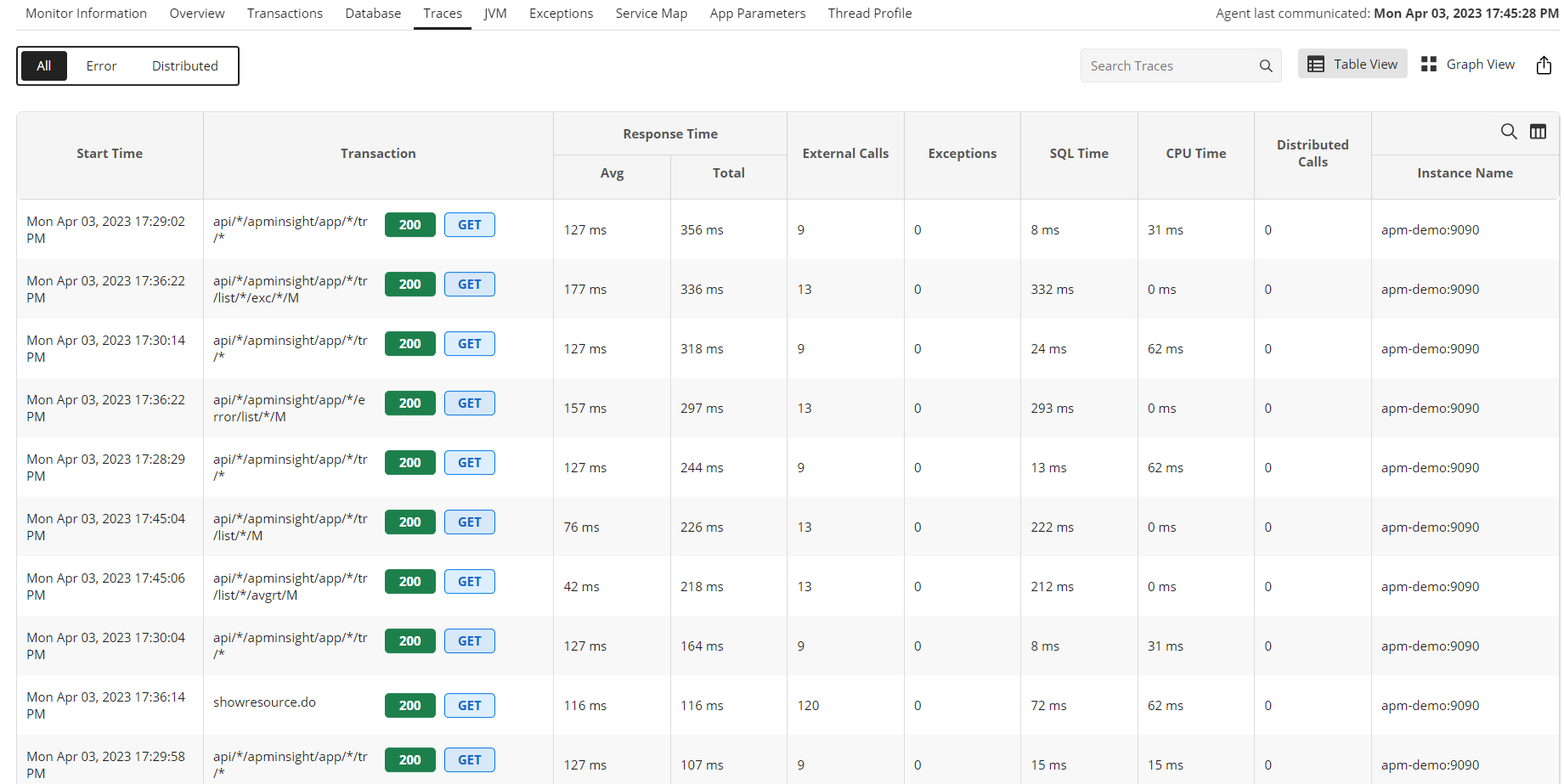1564x784 pixels.
Task: Open the Traces tab
Action: point(442,13)
